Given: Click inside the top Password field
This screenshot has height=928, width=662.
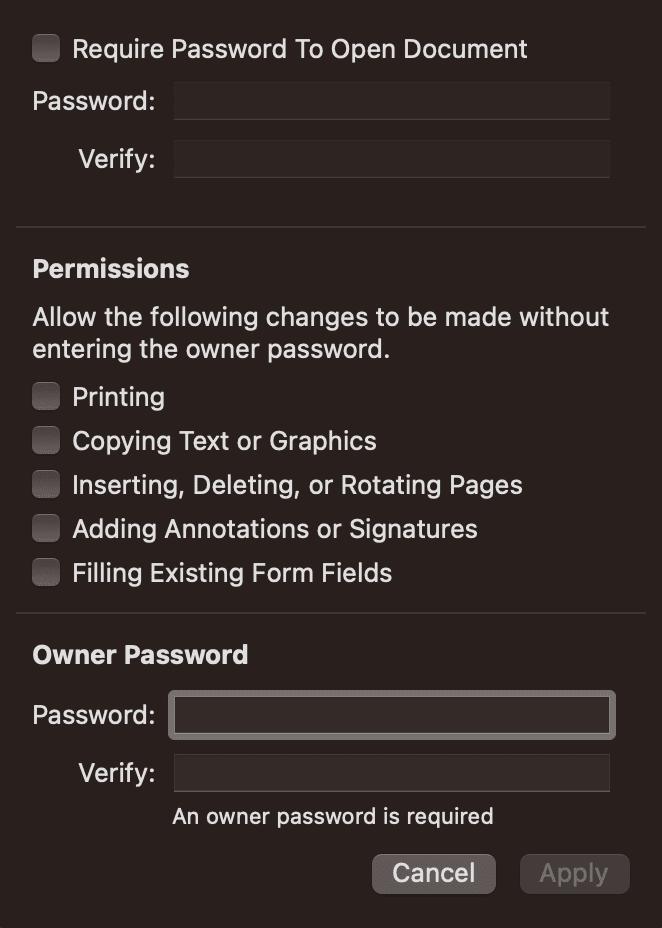Looking at the screenshot, I should 391,100.
